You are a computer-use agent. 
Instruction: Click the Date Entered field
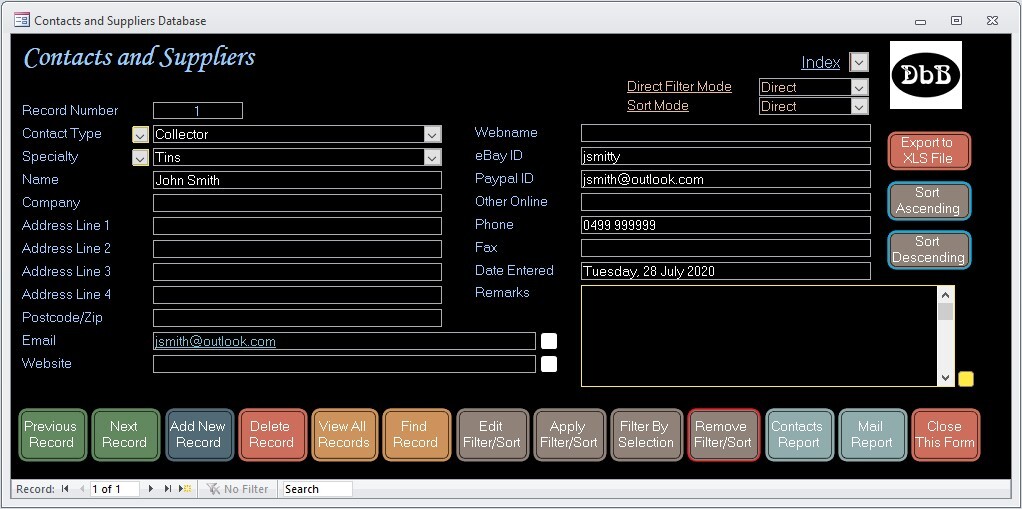pyautogui.click(x=725, y=271)
